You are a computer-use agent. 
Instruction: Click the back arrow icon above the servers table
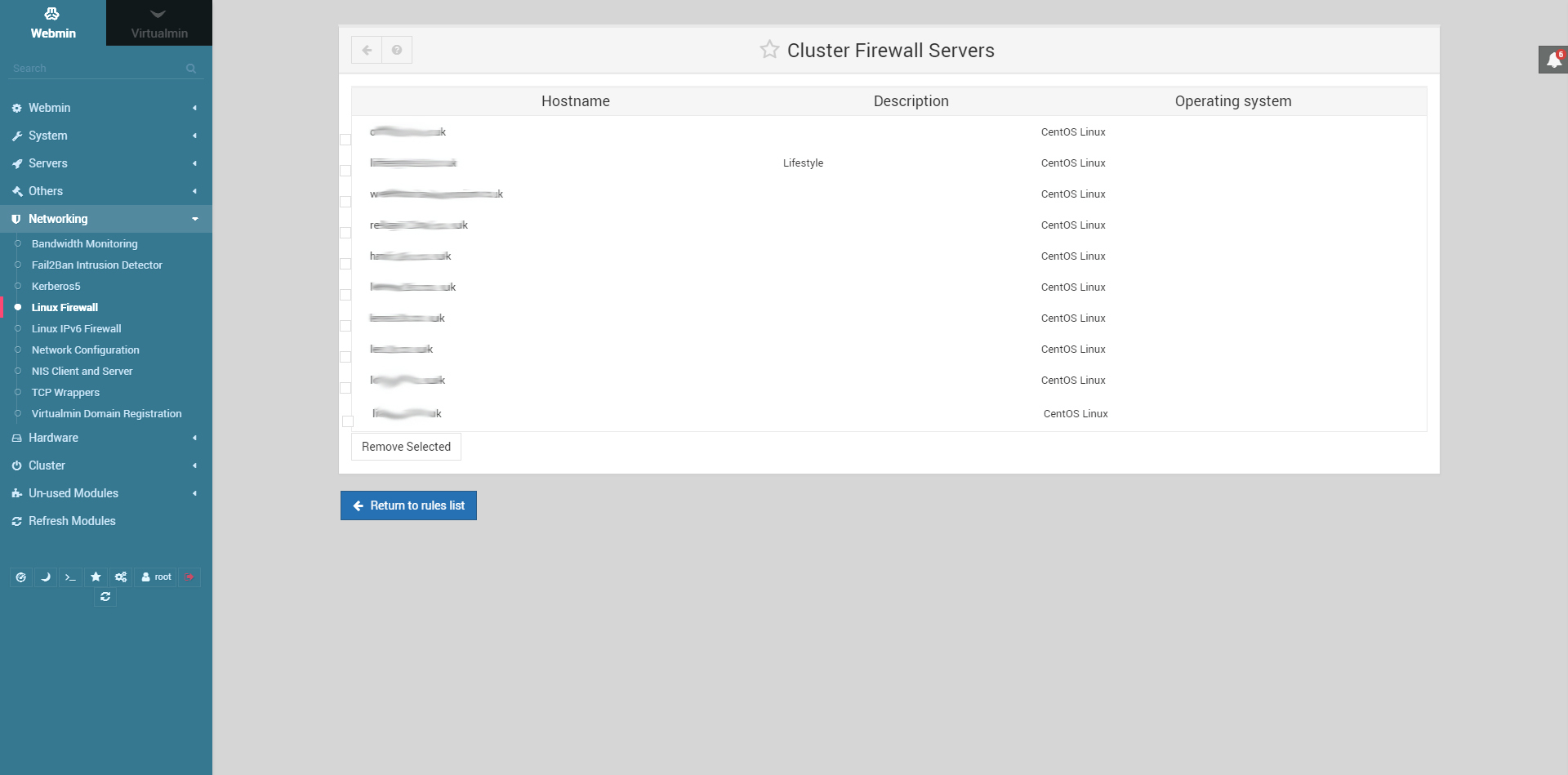tap(367, 50)
